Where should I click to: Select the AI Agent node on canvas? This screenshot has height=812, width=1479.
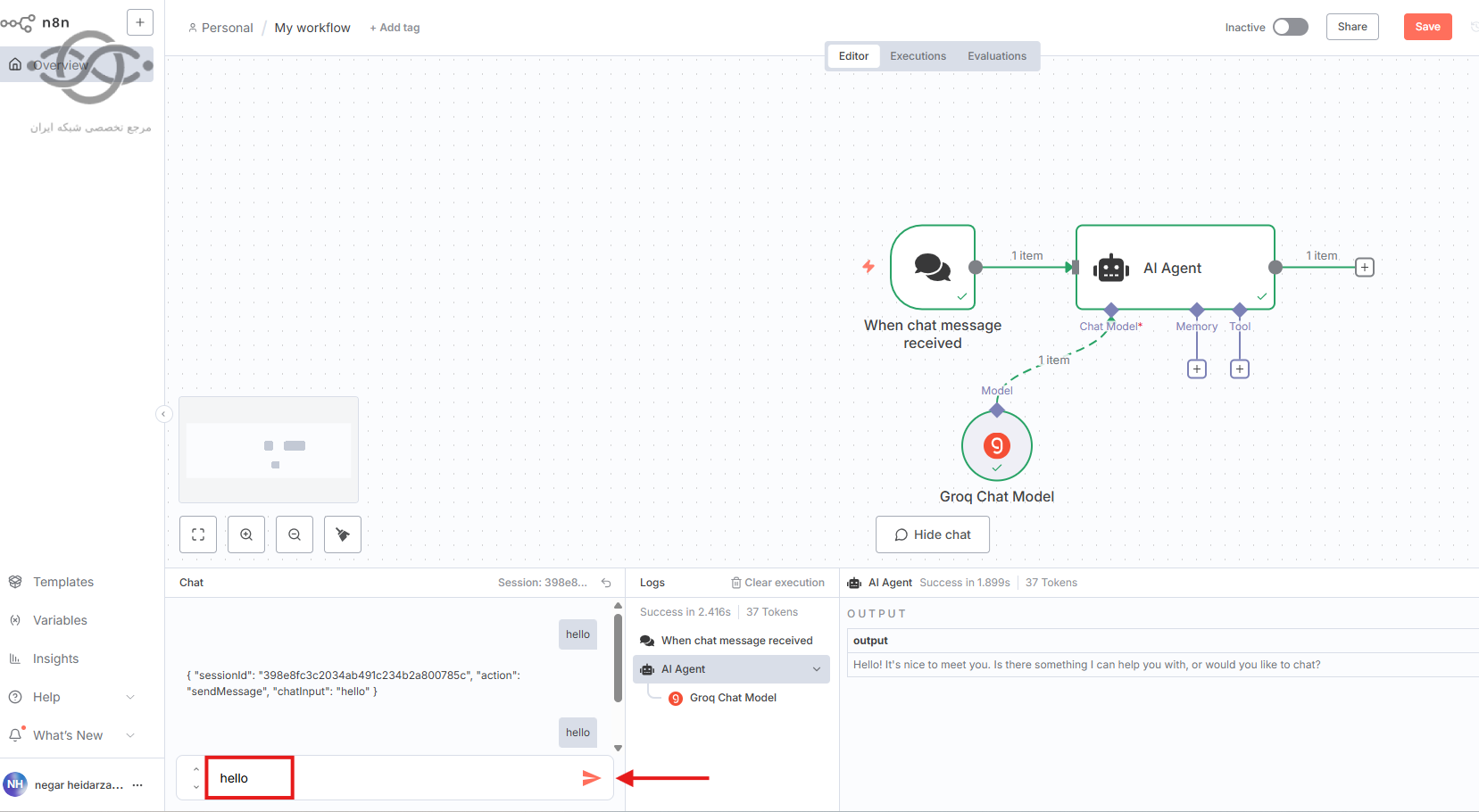pyautogui.click(x=1175, y=267)
